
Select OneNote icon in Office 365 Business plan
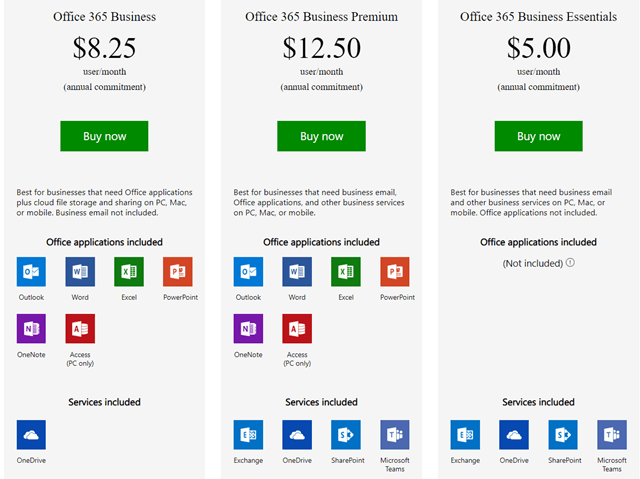(x=31, y=328)
